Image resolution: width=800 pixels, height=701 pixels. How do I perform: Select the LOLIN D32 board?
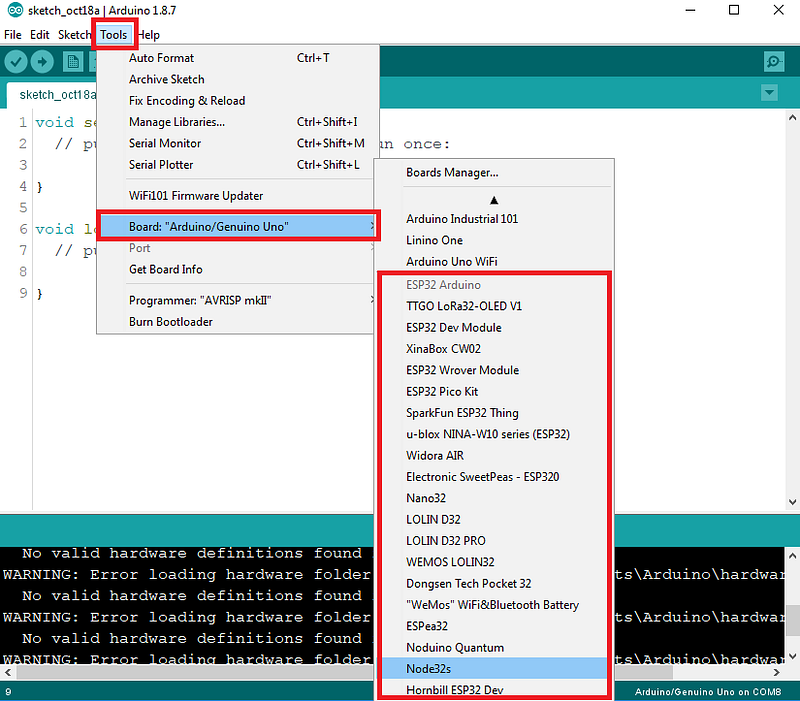tap(494, 520)
